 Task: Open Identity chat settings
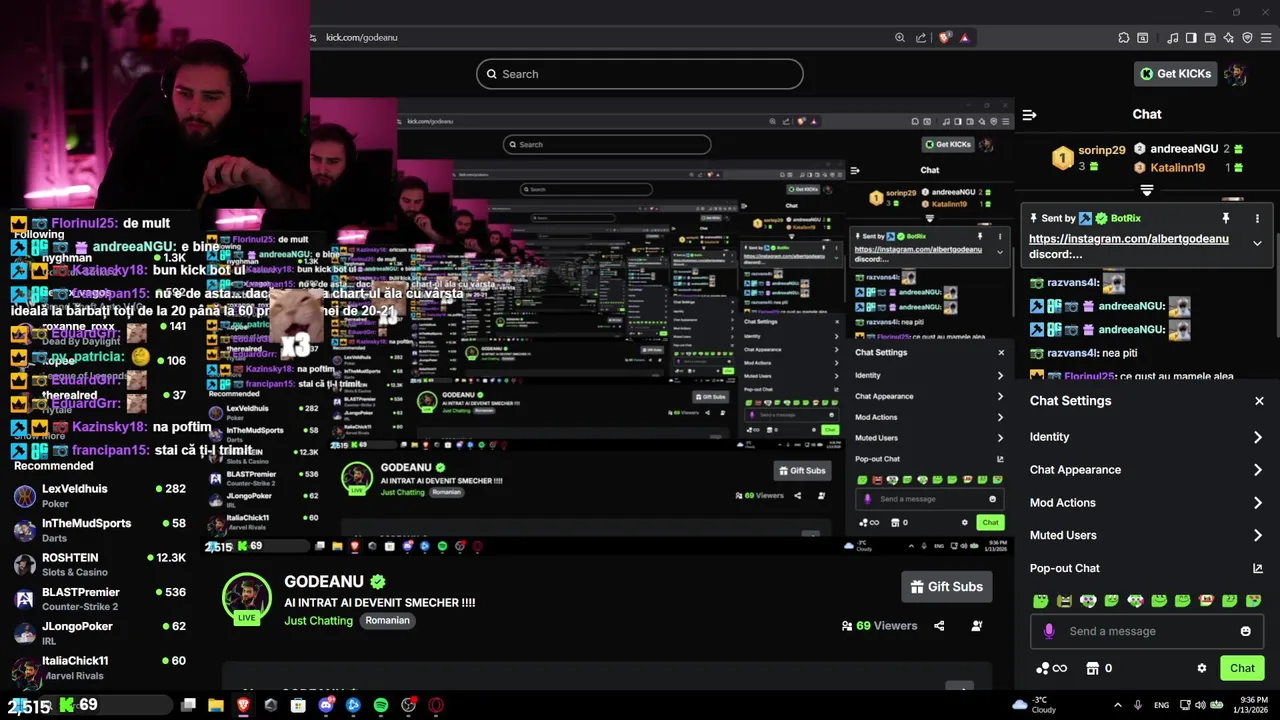pyautogui.click(x=1146, y=437)
